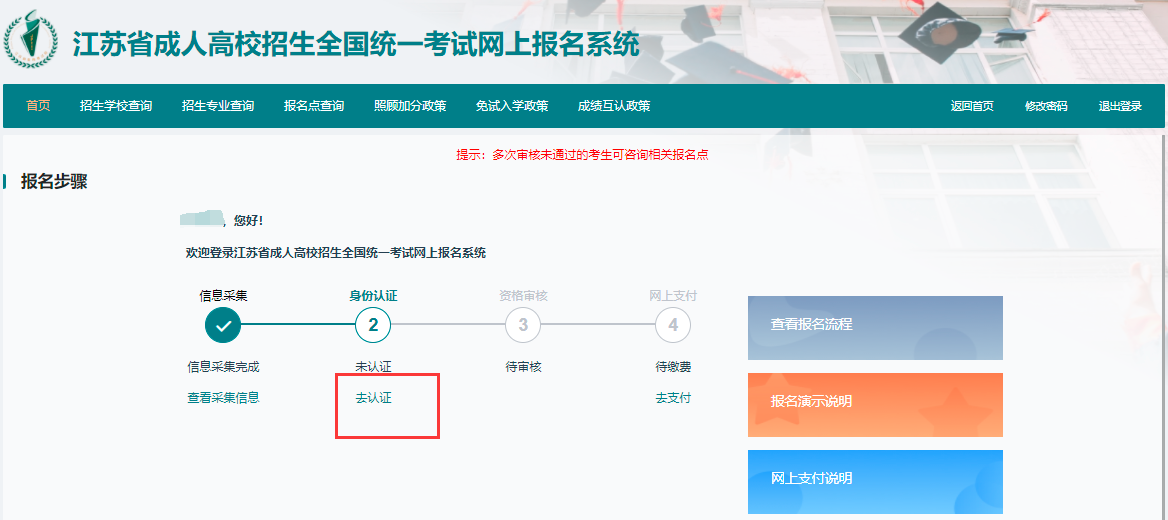
Task: Click step 4 online payment circle
Action: point(673,325)
